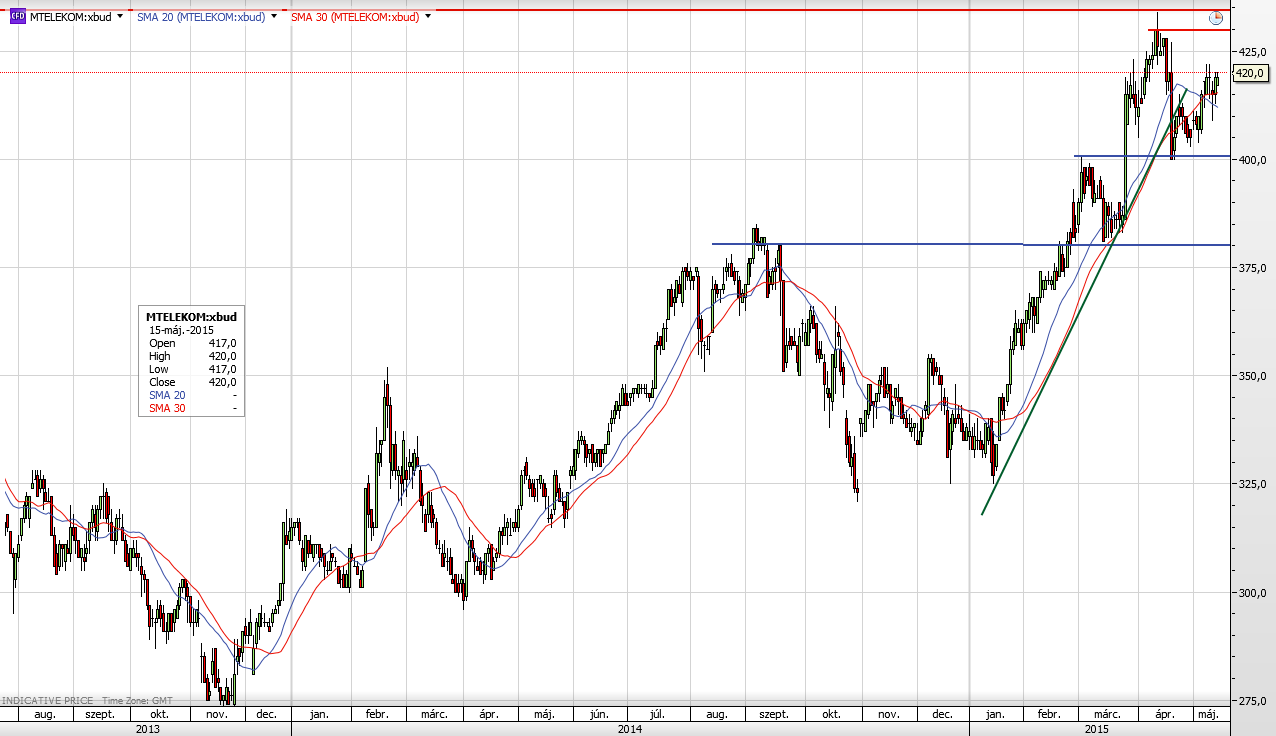Click the Close 420,0 row in data box
Screen dimensions: 1276x736
tap(192, 382)
